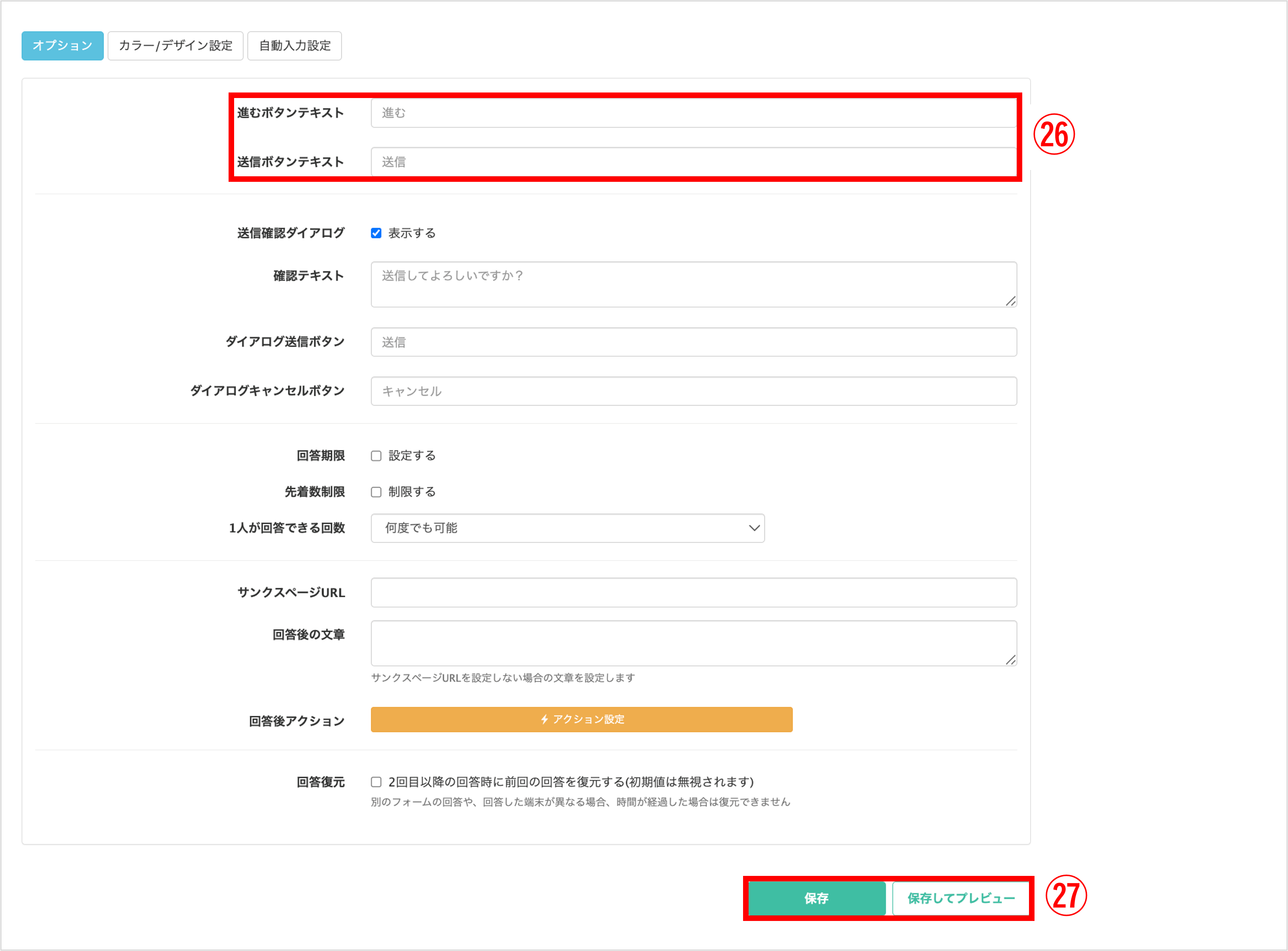This screenshot has width=1288, height=951.
Task: Switch to カラー/デザイン設定 tab
Action: tap(175, 45)
